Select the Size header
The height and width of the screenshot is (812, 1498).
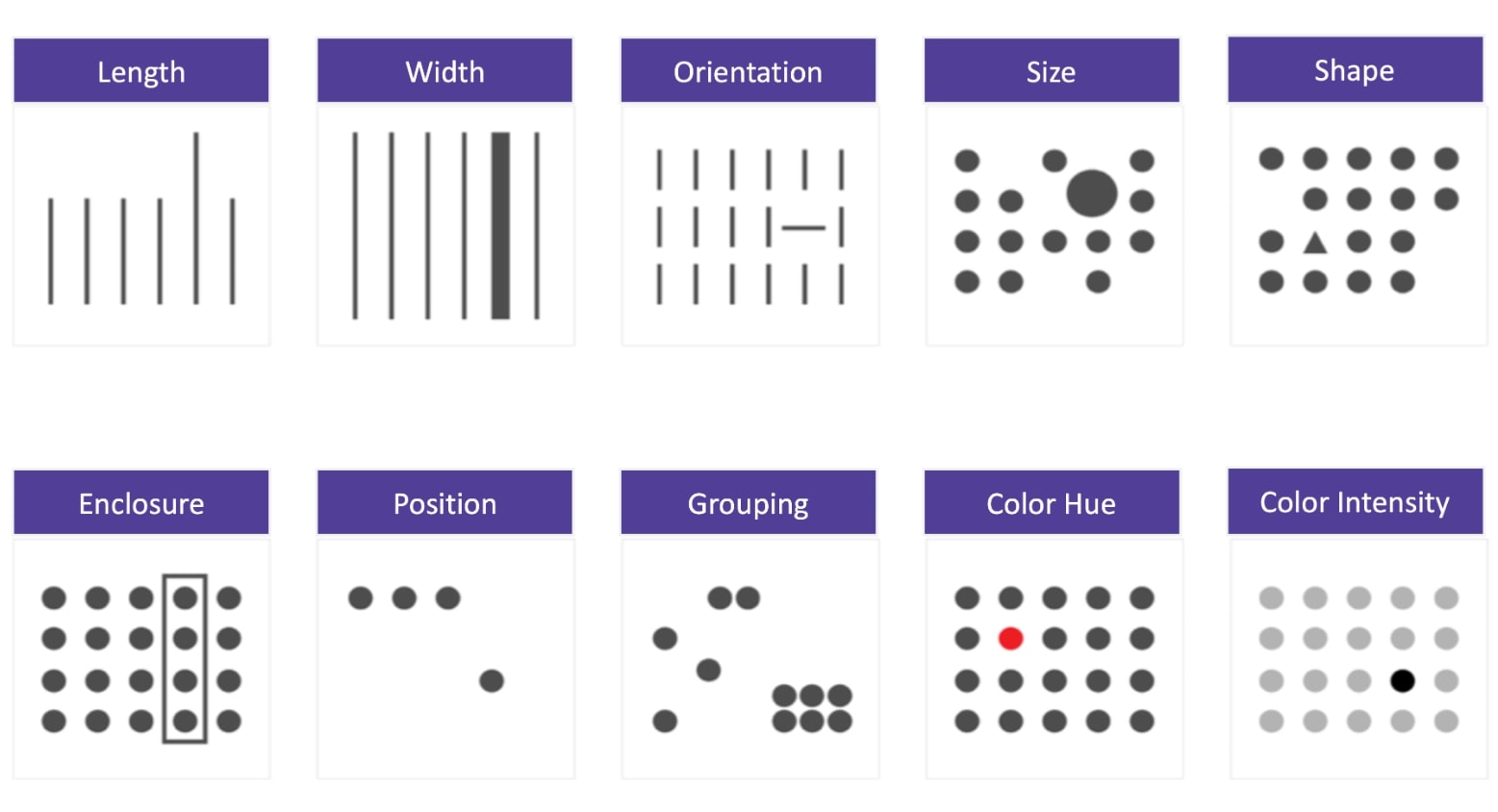point(1052,70)
